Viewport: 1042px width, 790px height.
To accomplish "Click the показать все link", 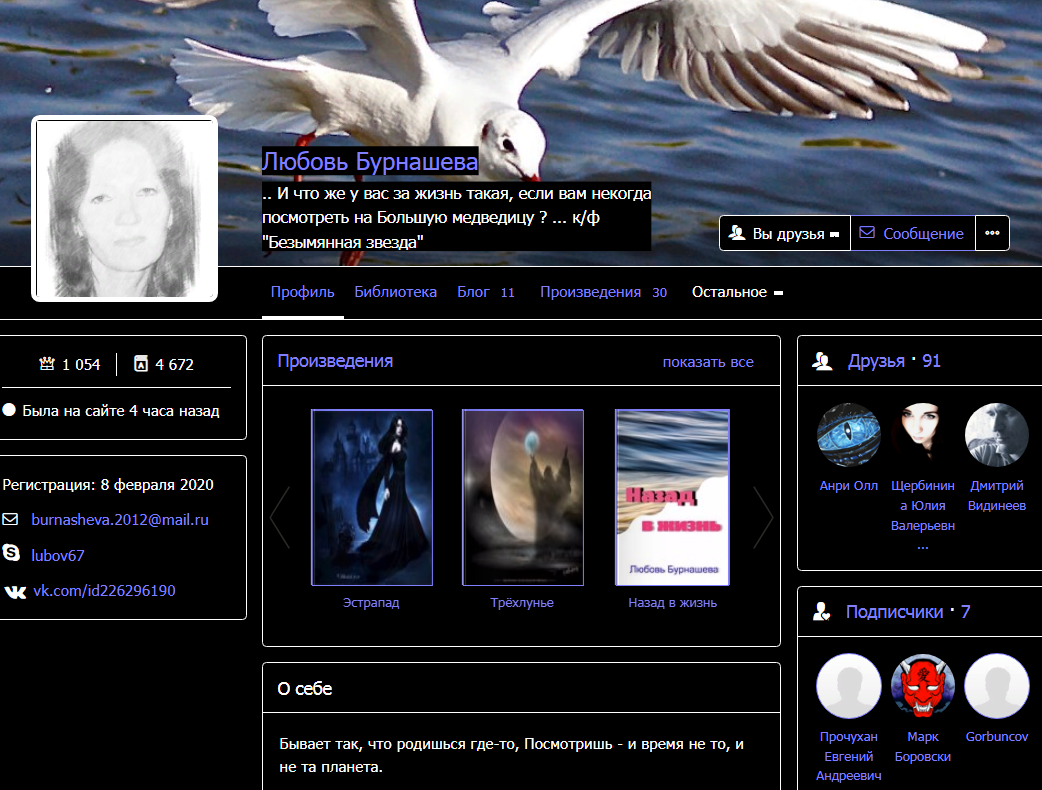I will point(708,362).
